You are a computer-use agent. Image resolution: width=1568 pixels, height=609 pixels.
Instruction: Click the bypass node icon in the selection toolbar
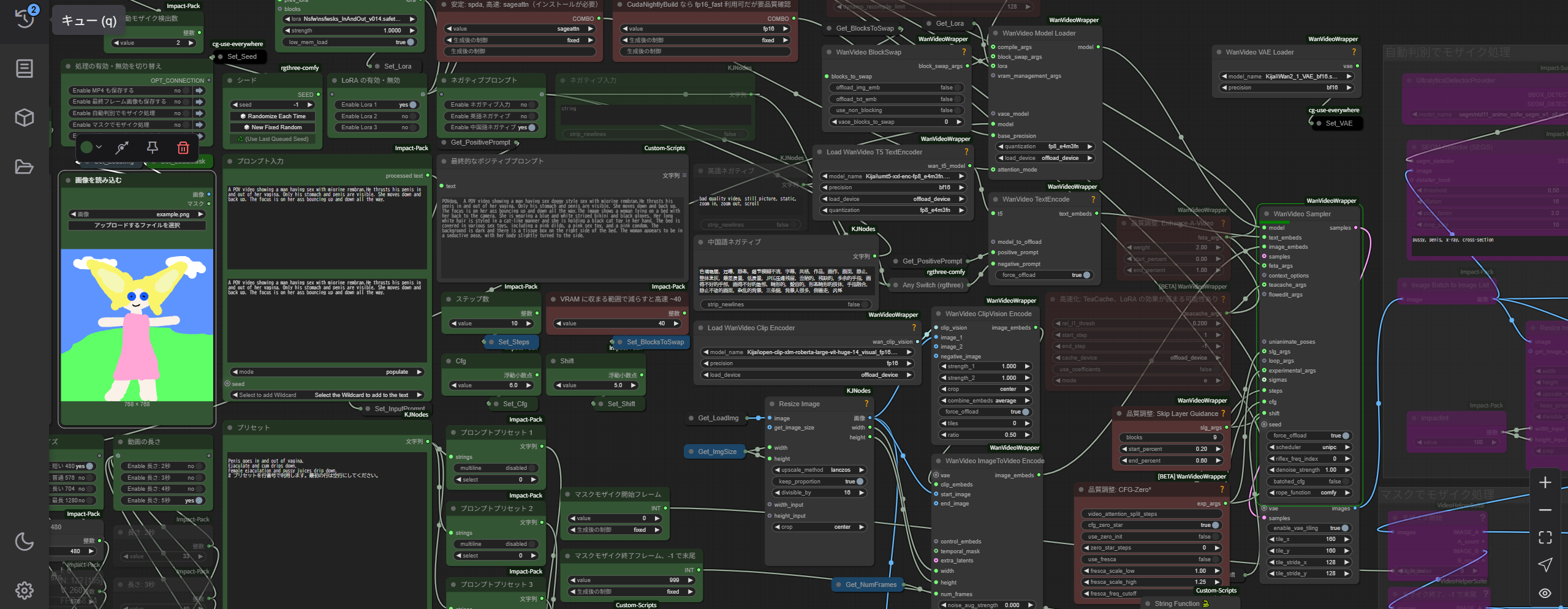[123, 147]
